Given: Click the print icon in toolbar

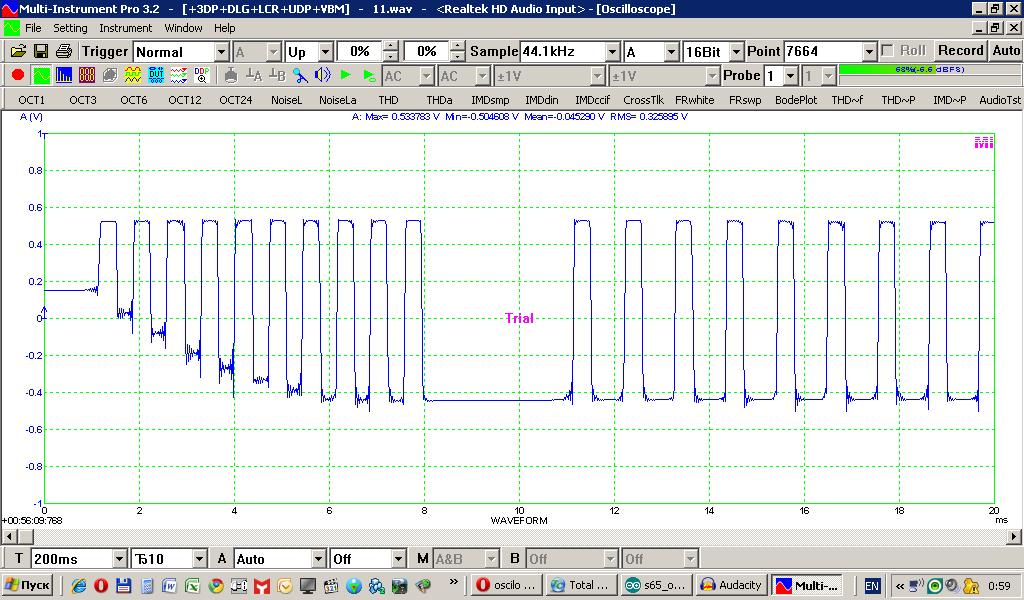Looking at the screenshot, I should click(64, 51).
